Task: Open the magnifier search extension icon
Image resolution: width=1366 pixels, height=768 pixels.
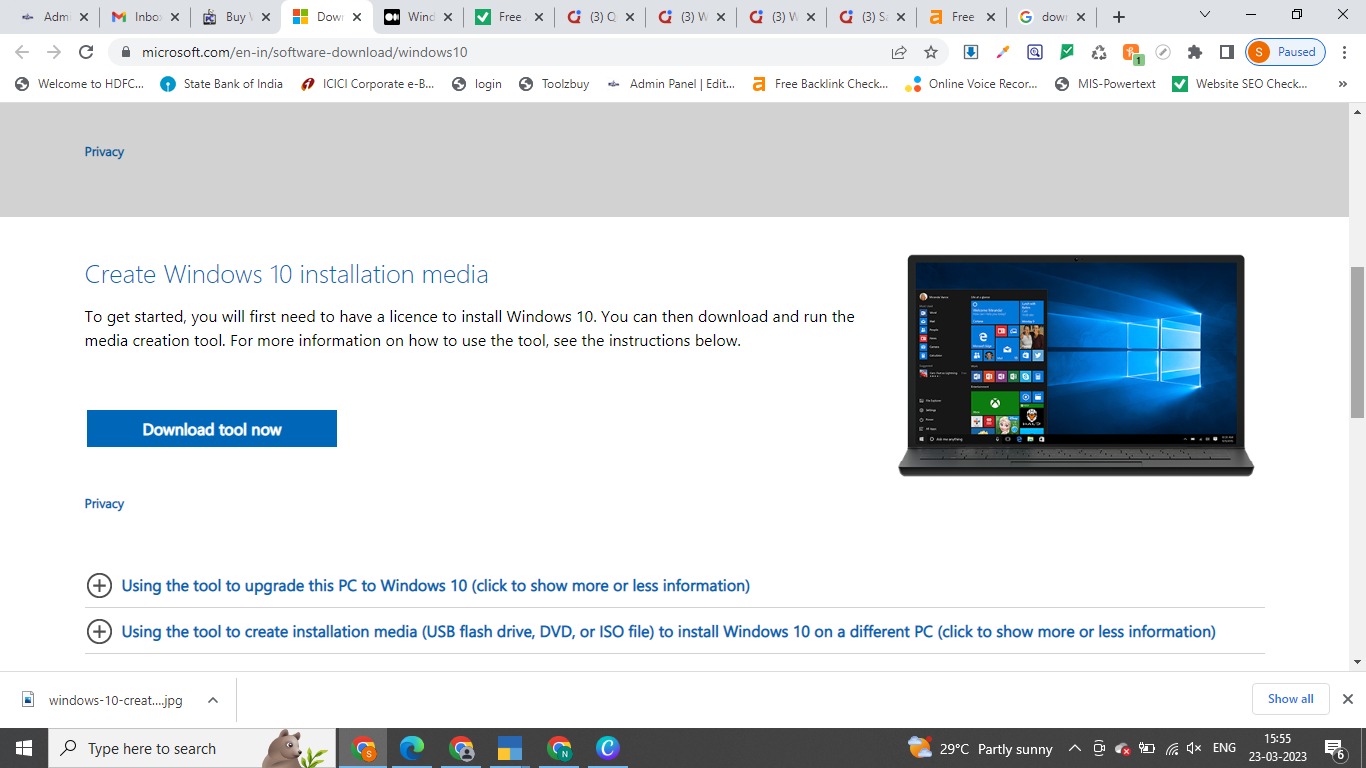Action: [x=1034, y=52]
